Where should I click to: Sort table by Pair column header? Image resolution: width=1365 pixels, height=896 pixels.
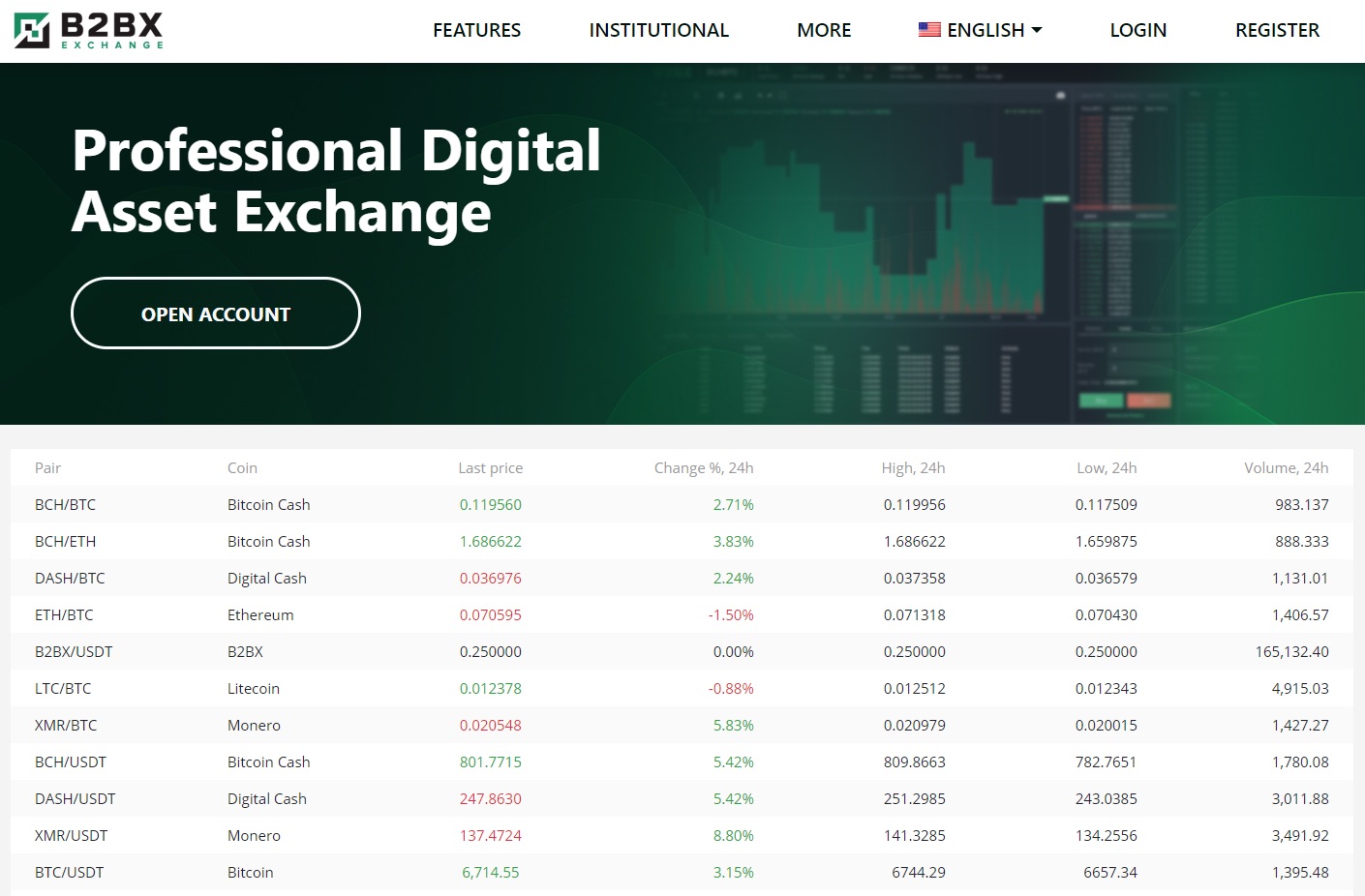pos(47,468)
